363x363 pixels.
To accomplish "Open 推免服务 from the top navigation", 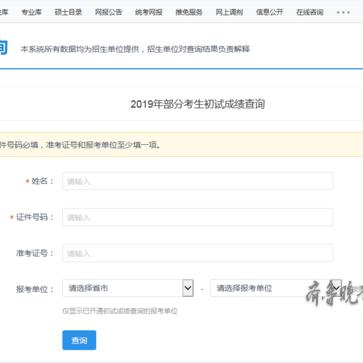I will click(189, 12).
